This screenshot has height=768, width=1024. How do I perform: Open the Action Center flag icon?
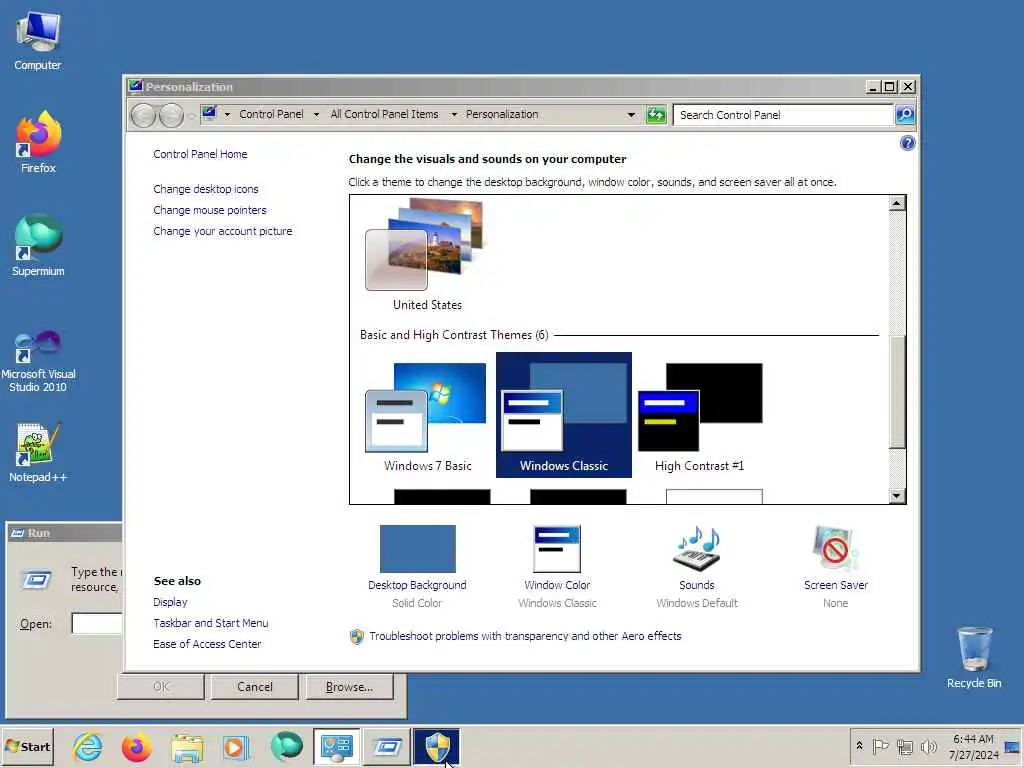point(880,746)
